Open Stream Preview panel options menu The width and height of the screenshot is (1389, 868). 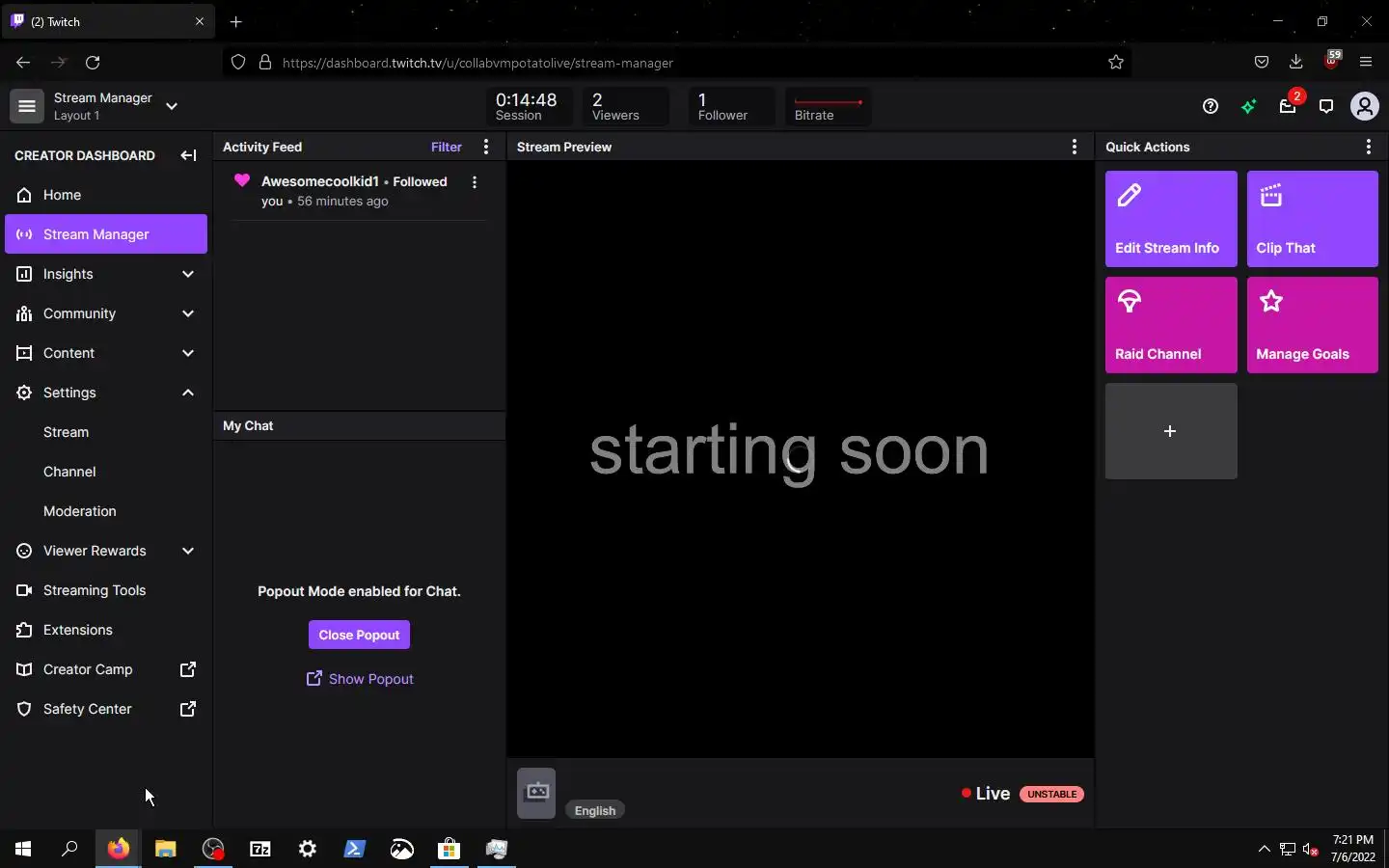coord(1075,147)
